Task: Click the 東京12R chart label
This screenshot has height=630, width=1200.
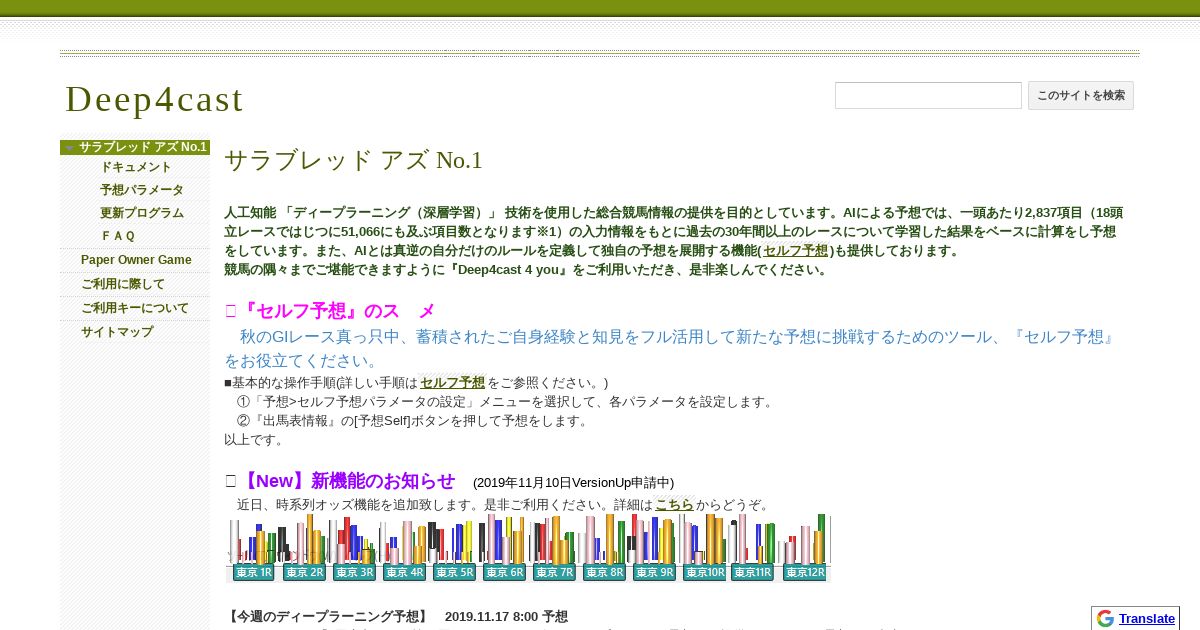Action: point(803,572)
